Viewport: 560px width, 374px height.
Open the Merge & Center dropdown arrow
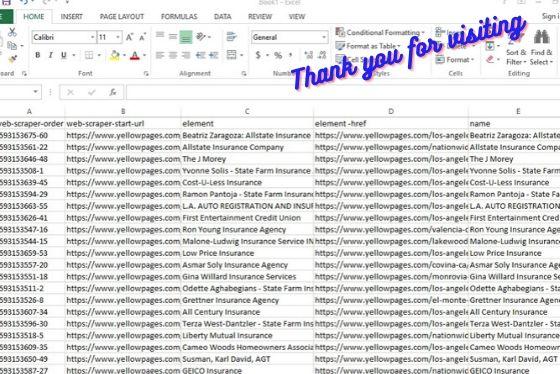pos(242,55)
